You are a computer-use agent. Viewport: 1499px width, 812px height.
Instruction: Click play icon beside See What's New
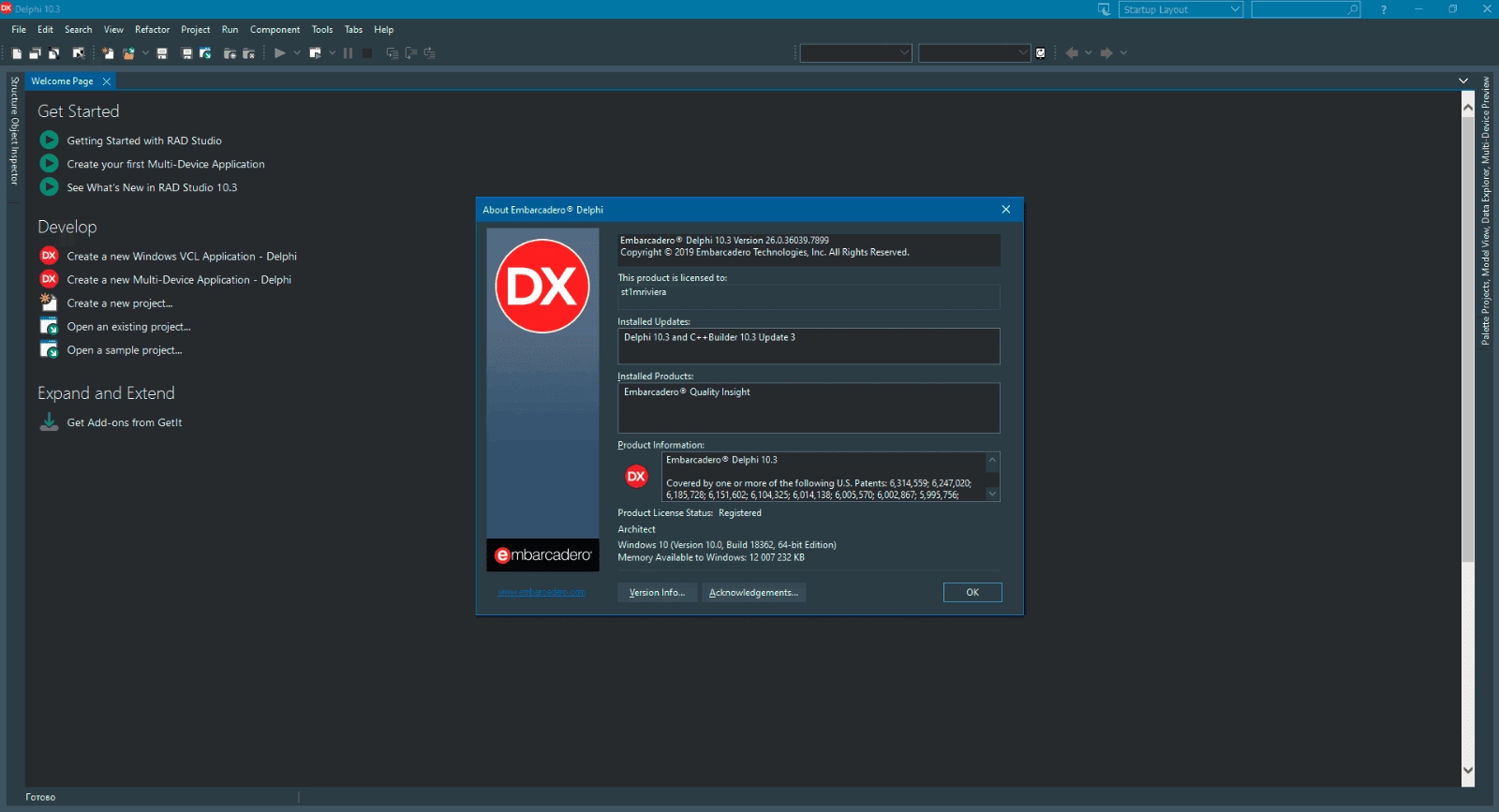pyautogui.click(x=49, y=186)
